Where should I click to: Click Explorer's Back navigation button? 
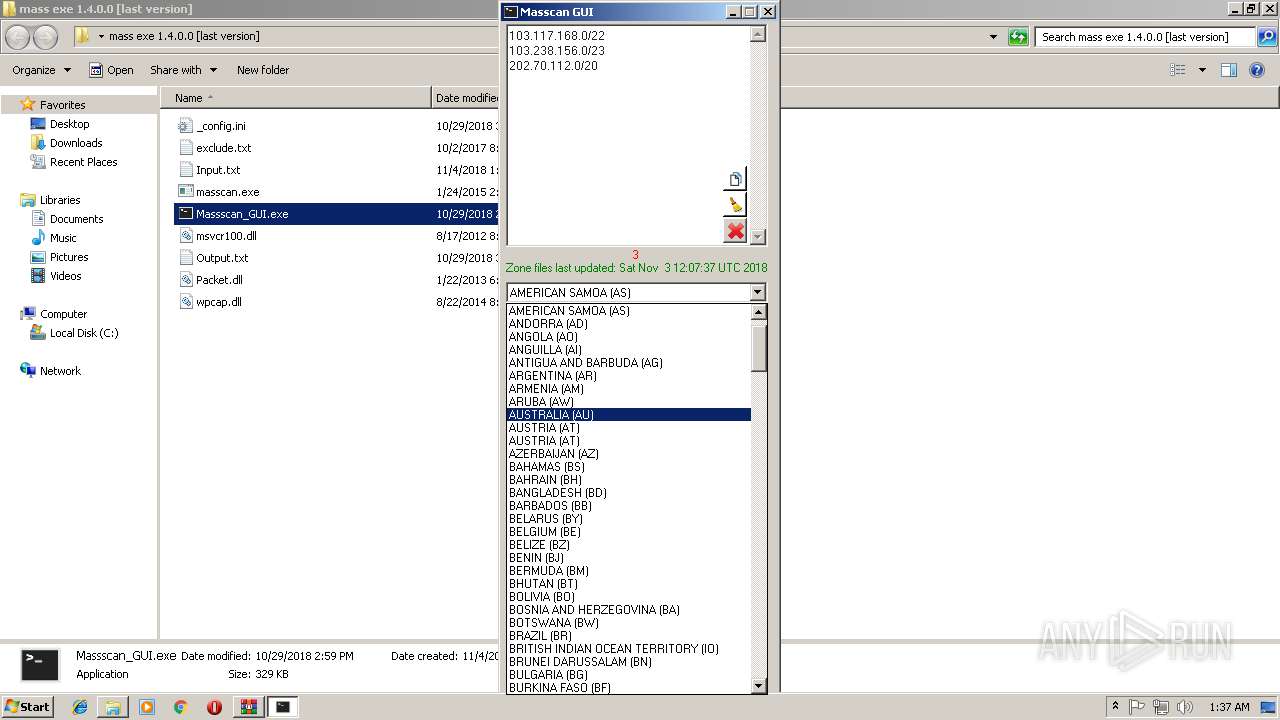17,37
